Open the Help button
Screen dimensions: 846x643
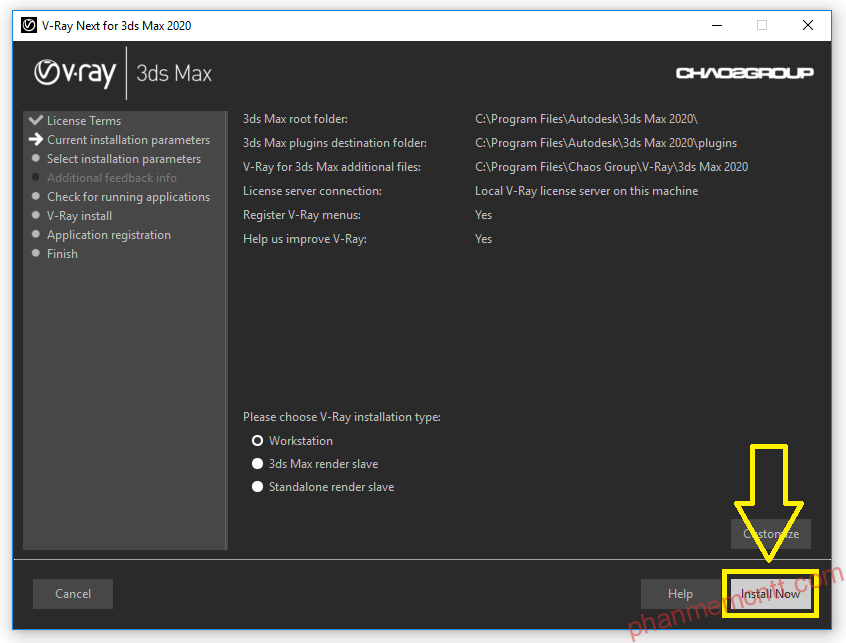(x=680, y=594)
